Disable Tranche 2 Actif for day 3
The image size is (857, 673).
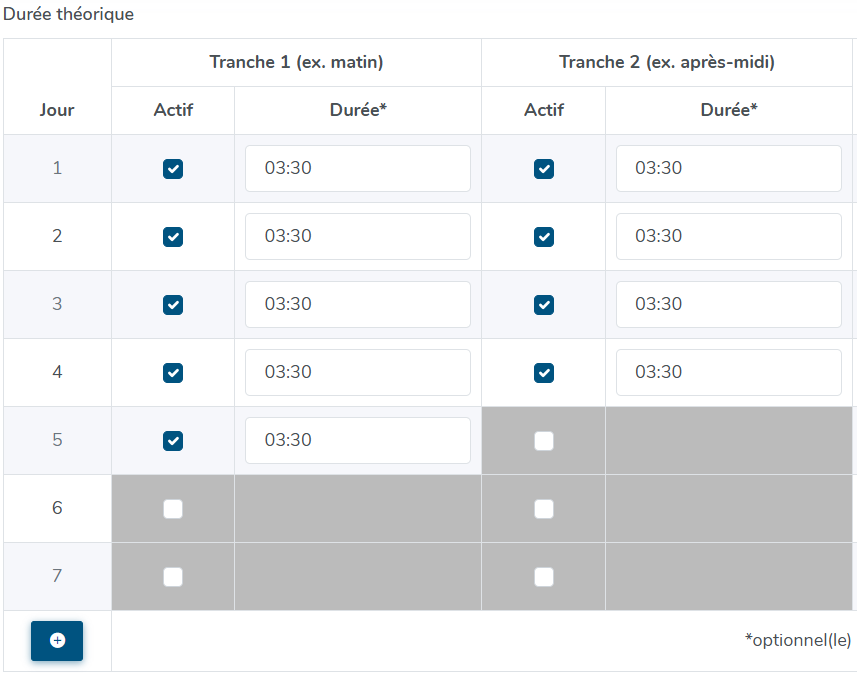click(x=544, y=305)
